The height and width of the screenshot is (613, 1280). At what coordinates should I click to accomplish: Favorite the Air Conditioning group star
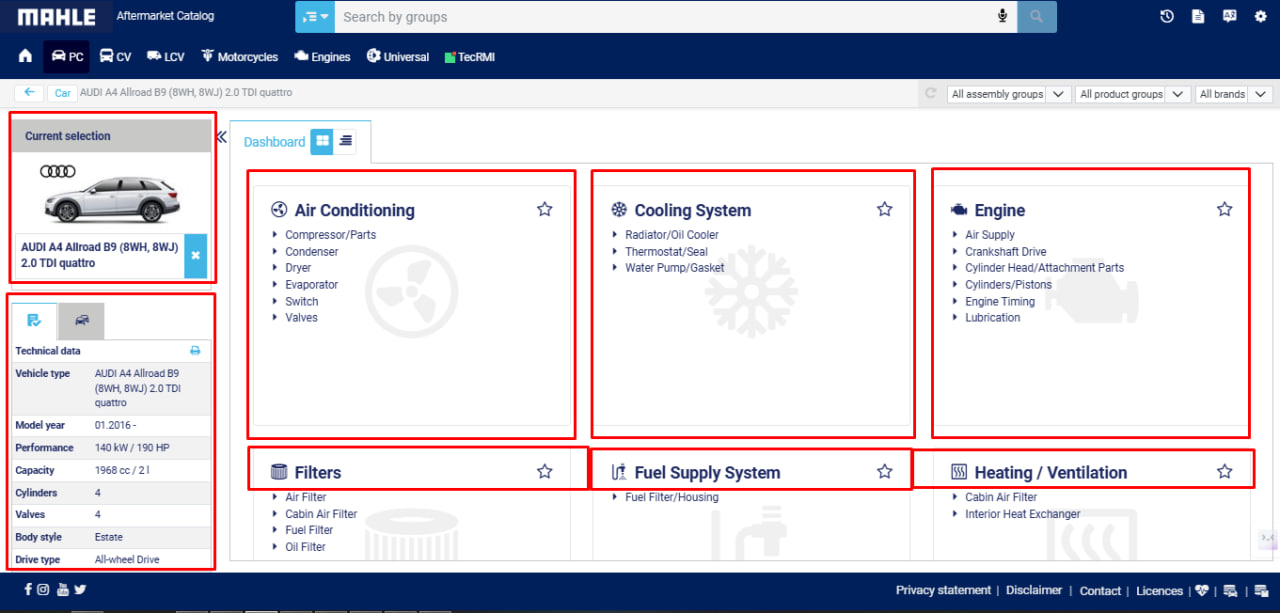544,209
